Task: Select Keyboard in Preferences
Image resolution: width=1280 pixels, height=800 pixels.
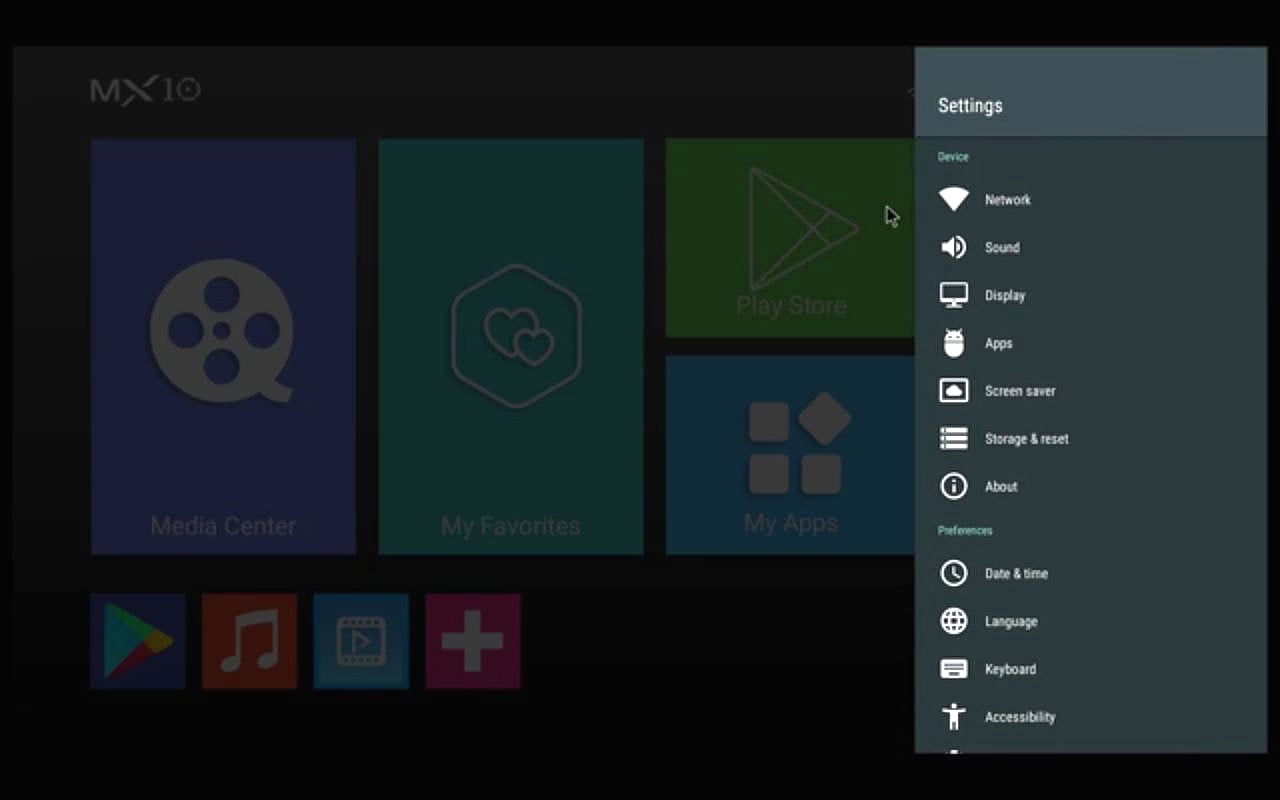Action: [x=1090, y=669]
